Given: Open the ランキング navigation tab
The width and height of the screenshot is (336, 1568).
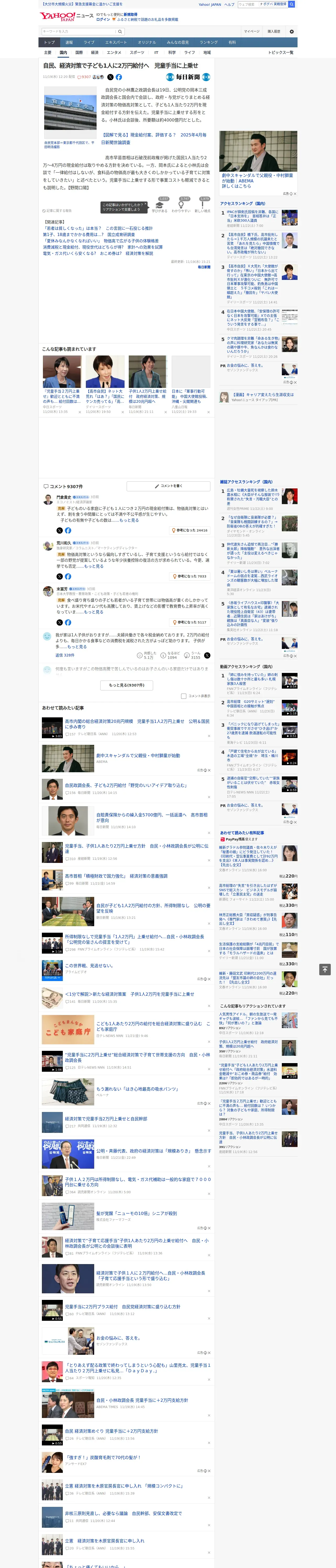Looking at the screenshot, I should point(209,42).
